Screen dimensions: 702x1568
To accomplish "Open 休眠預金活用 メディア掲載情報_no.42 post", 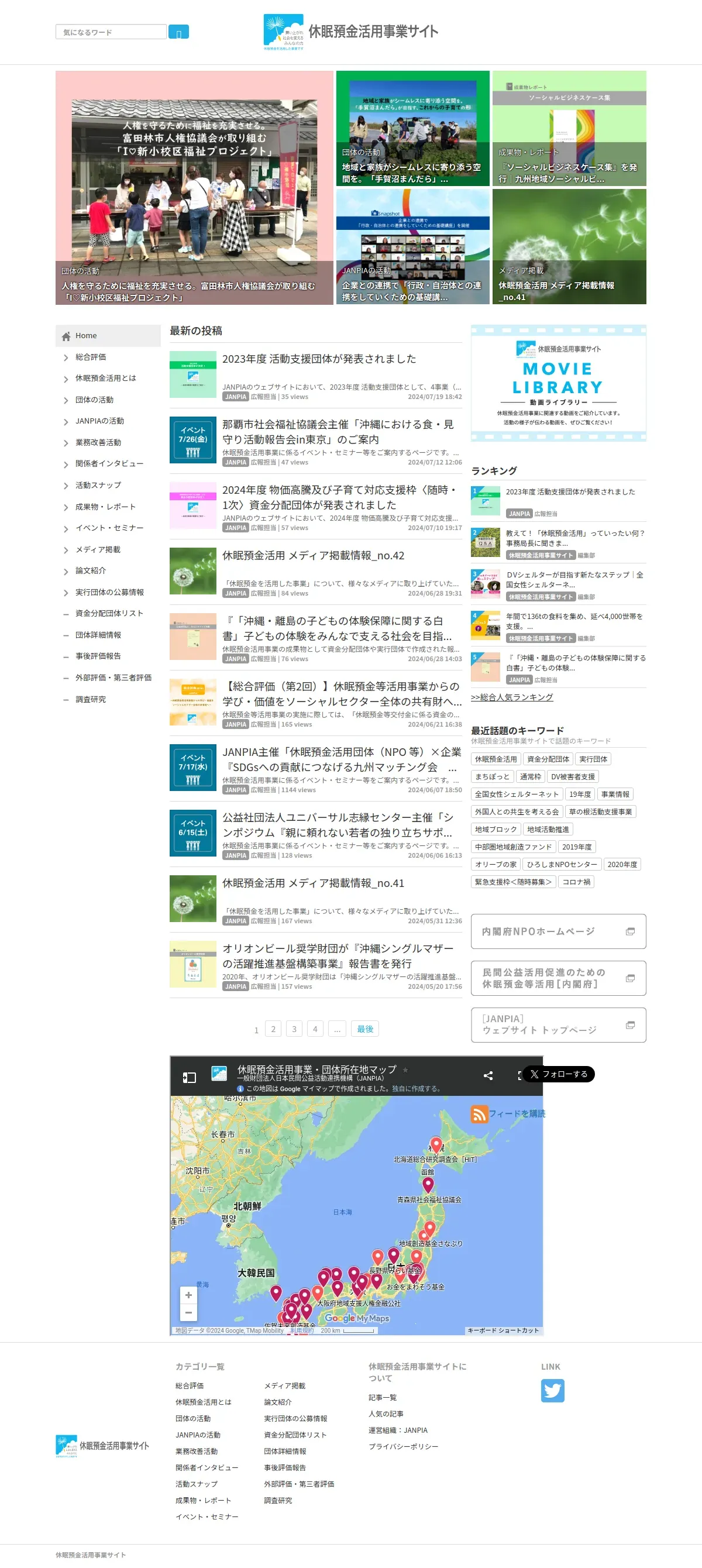I will tap(313, 556).
